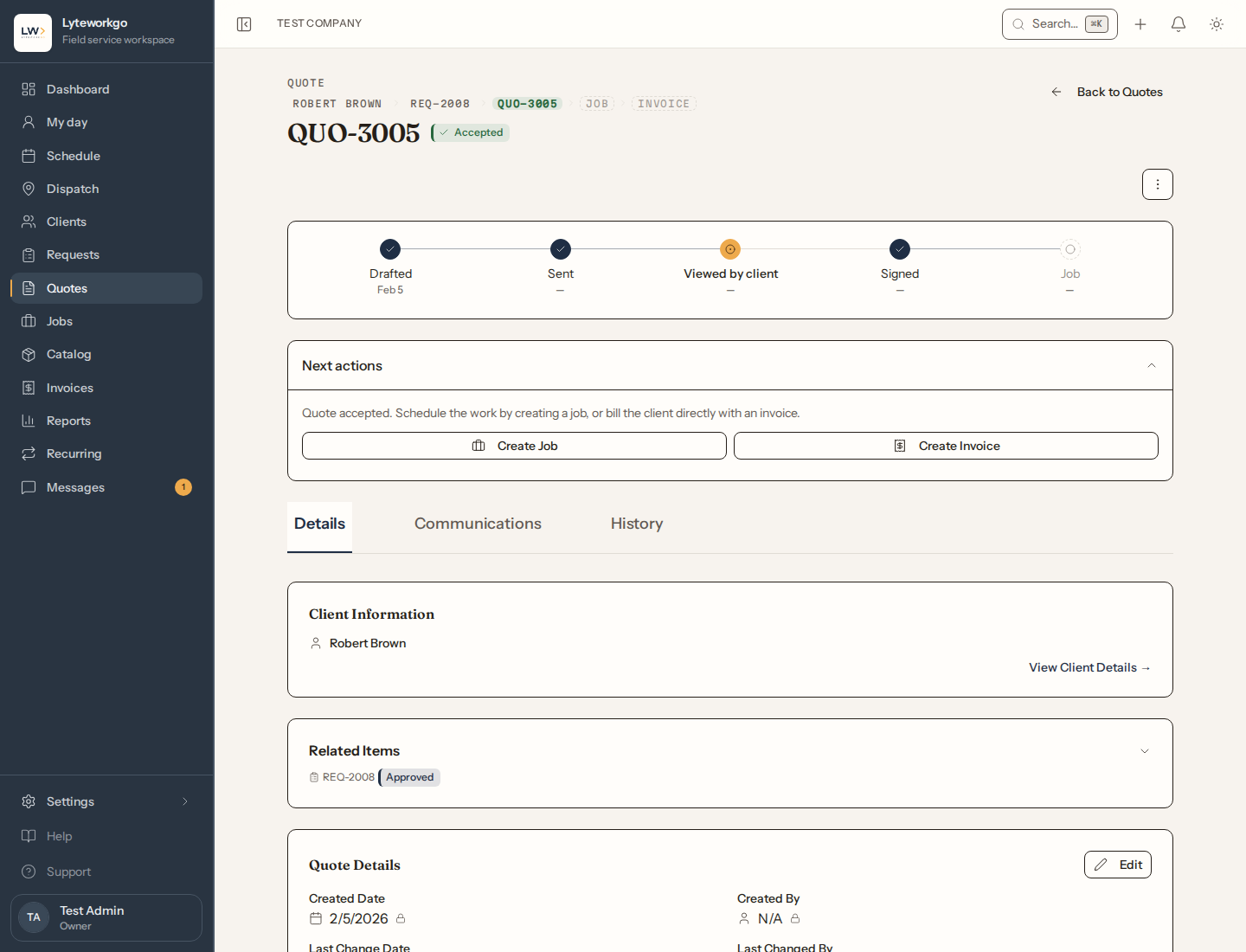1246x952 pixels.
Task: Click the Lyteworkgo LW logo
Action: pos(33,33)
